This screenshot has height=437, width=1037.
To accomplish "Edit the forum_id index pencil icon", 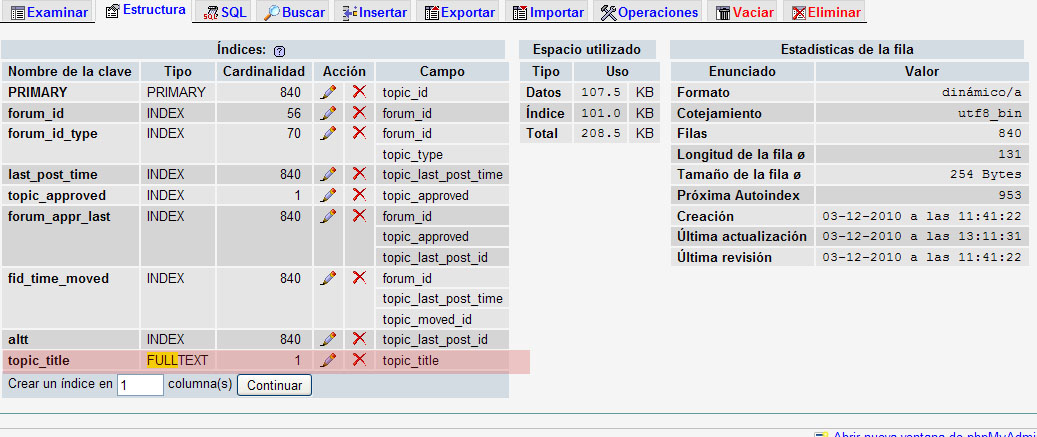I will point(327,113).
